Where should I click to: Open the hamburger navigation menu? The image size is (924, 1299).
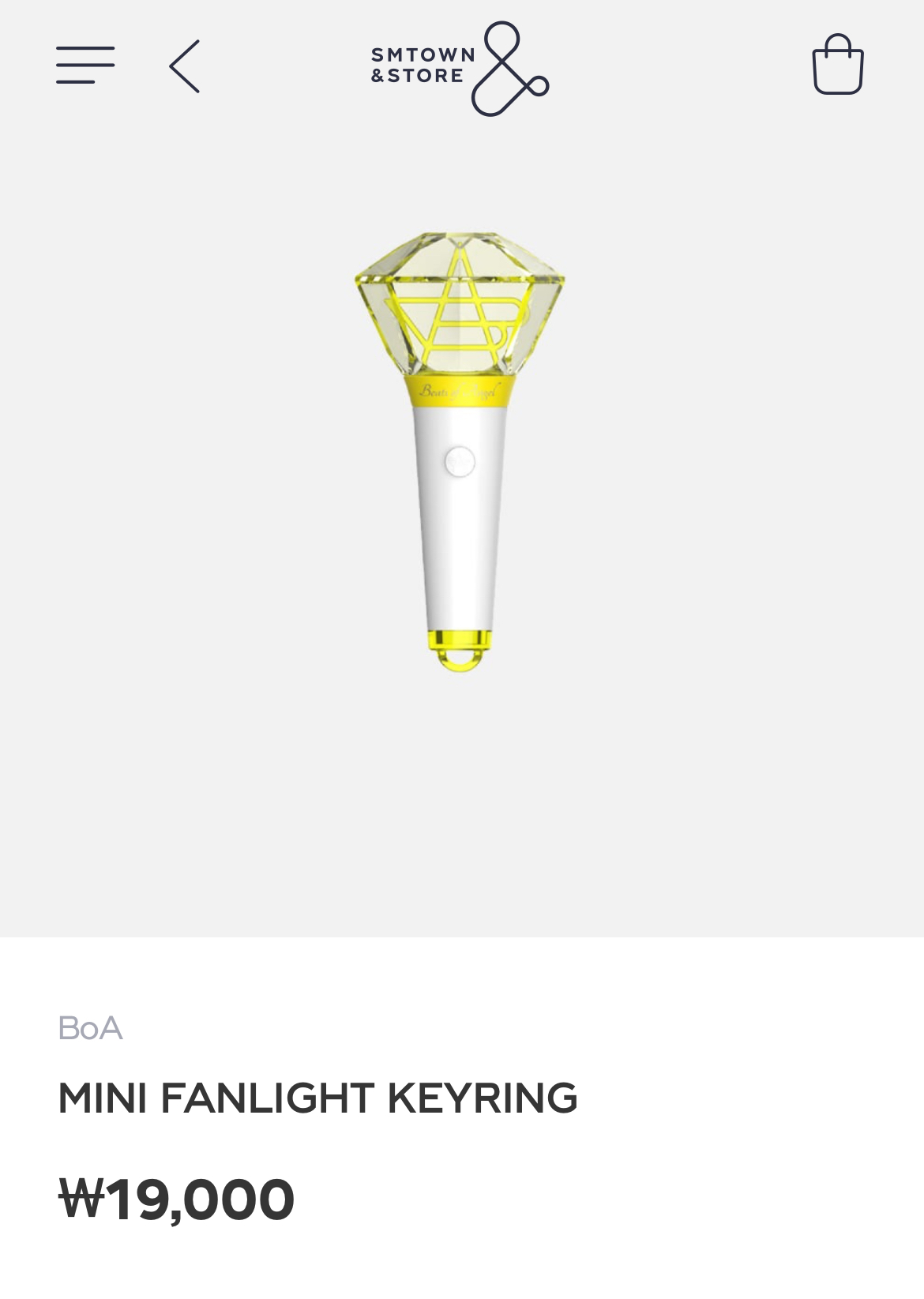[85, 66]
